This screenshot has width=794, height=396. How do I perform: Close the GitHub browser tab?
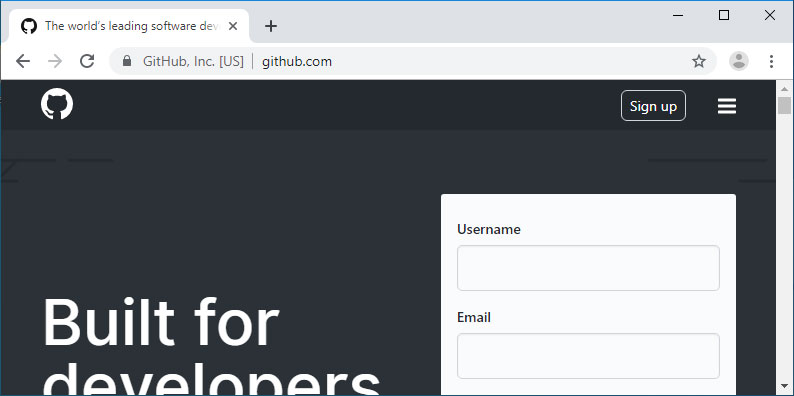point(233,26)
